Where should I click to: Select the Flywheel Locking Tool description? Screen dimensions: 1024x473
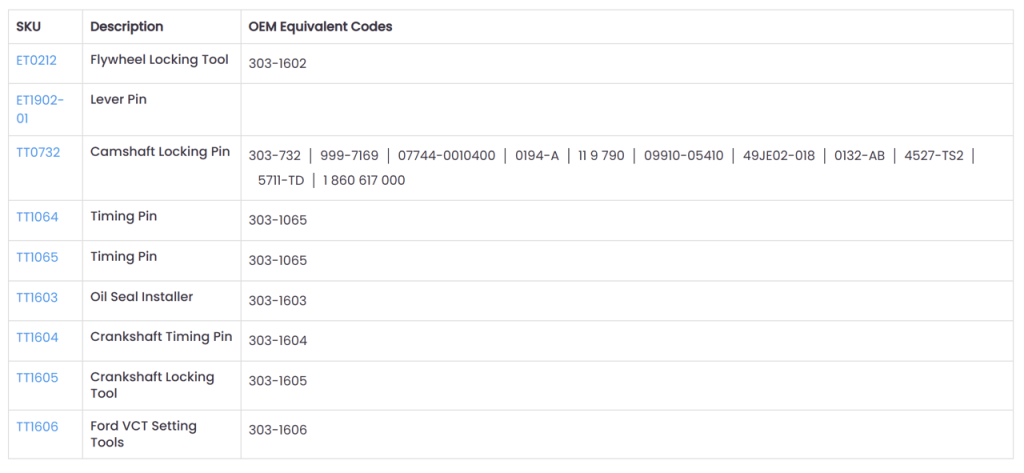[159, 60]
